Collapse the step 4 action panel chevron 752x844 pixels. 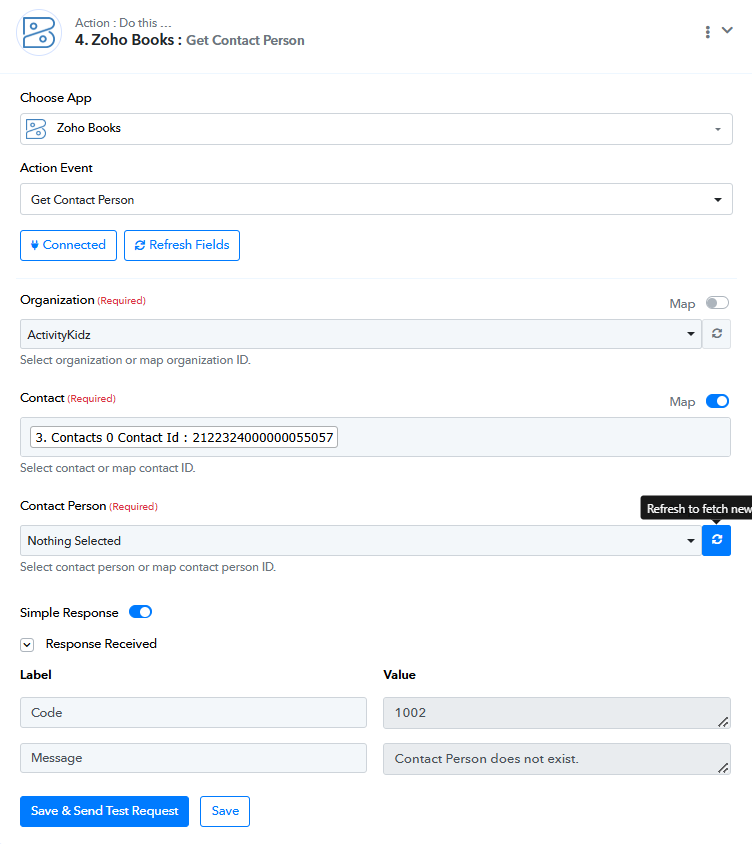[727, 30]
